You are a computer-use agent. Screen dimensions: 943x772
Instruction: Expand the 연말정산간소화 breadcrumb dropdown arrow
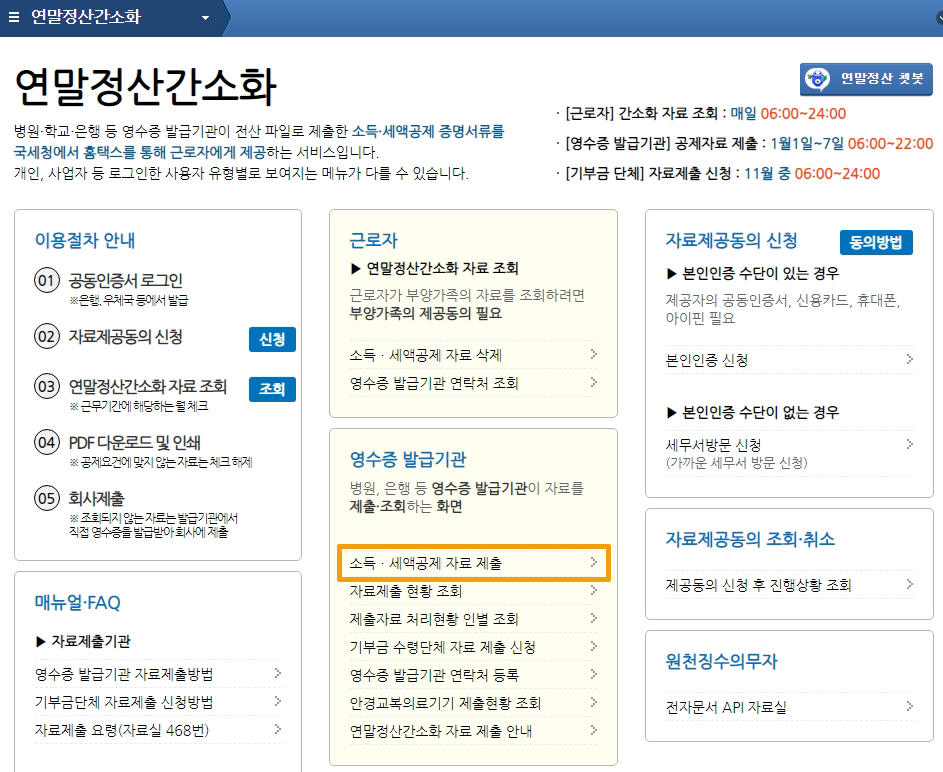tap(206, 18)
